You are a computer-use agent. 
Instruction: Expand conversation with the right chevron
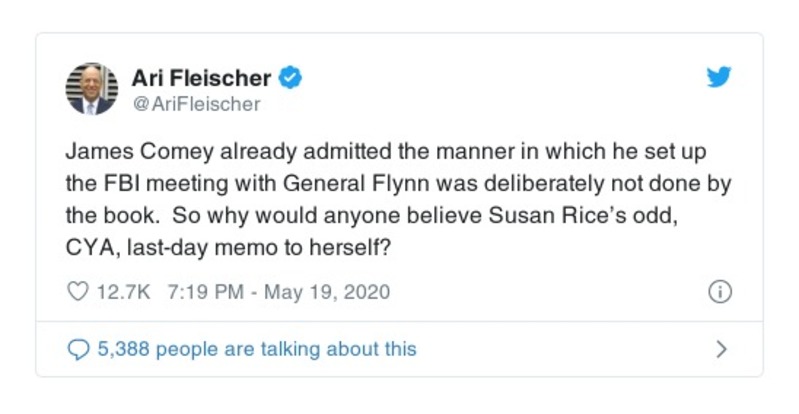(721, 349)
